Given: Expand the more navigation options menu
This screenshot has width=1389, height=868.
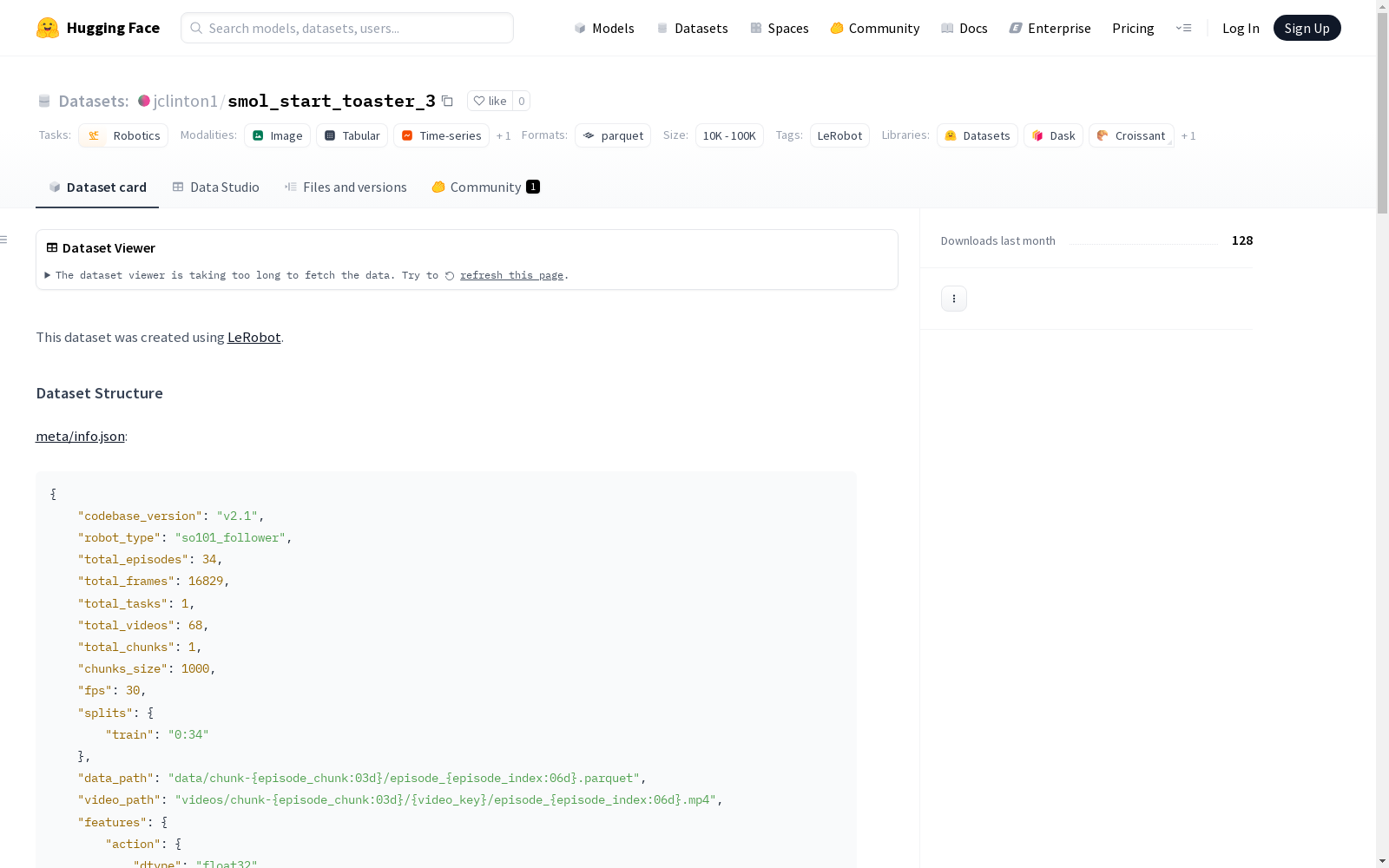Looking at the screenshot, I should pos(1183,28).
